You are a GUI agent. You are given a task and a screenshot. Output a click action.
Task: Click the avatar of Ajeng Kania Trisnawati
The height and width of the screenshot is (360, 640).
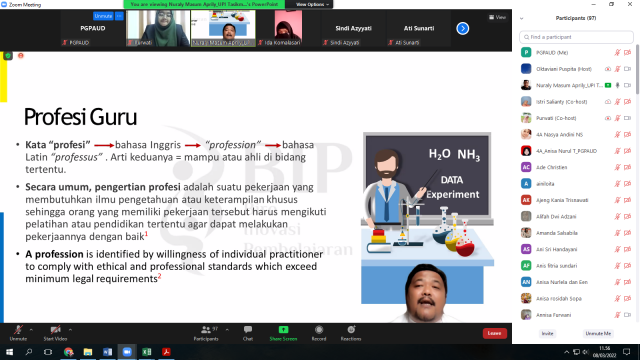[x=526, y=200]
